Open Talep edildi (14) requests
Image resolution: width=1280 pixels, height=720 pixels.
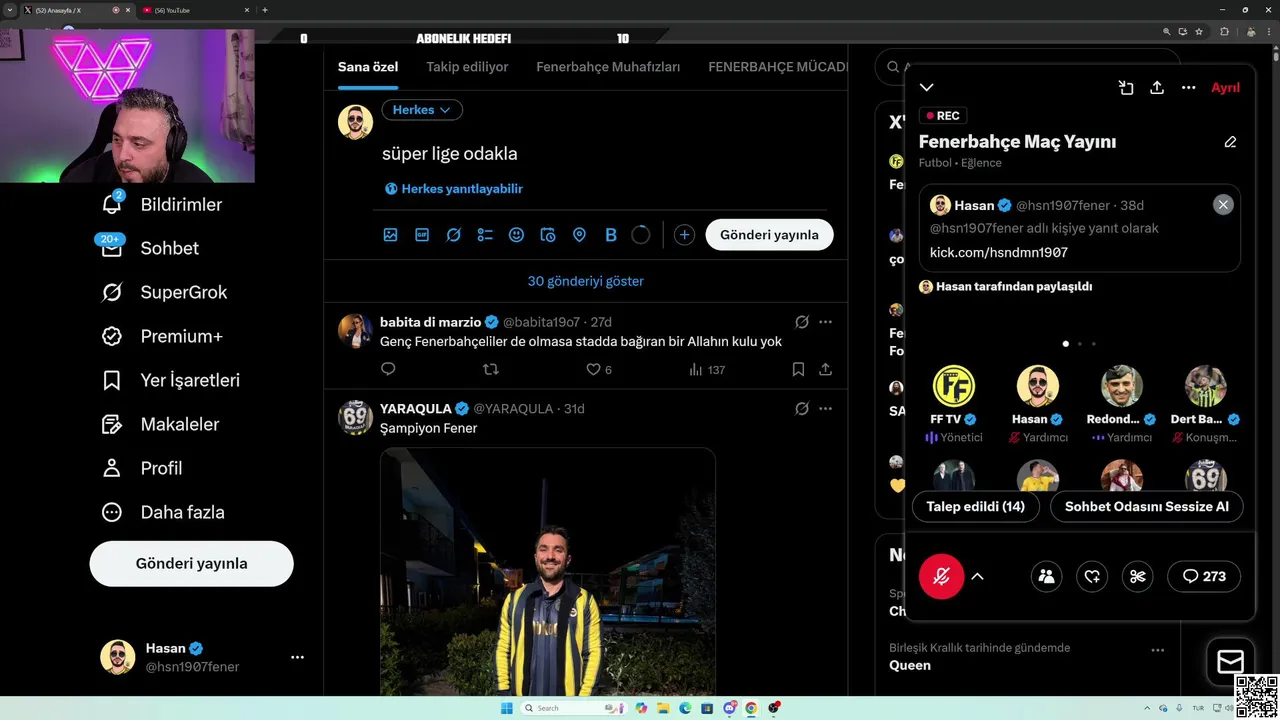tap(975, 507)
